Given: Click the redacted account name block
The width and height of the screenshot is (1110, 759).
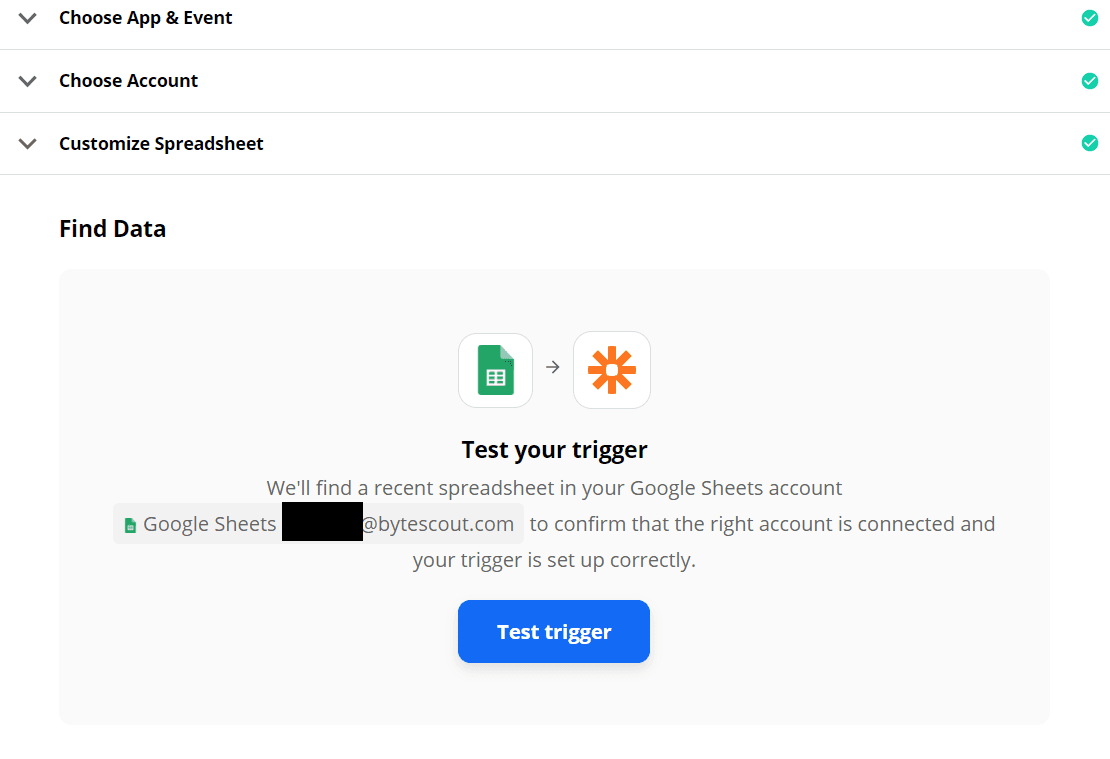Looking at the screenshot, I should [x=322, y=521].
